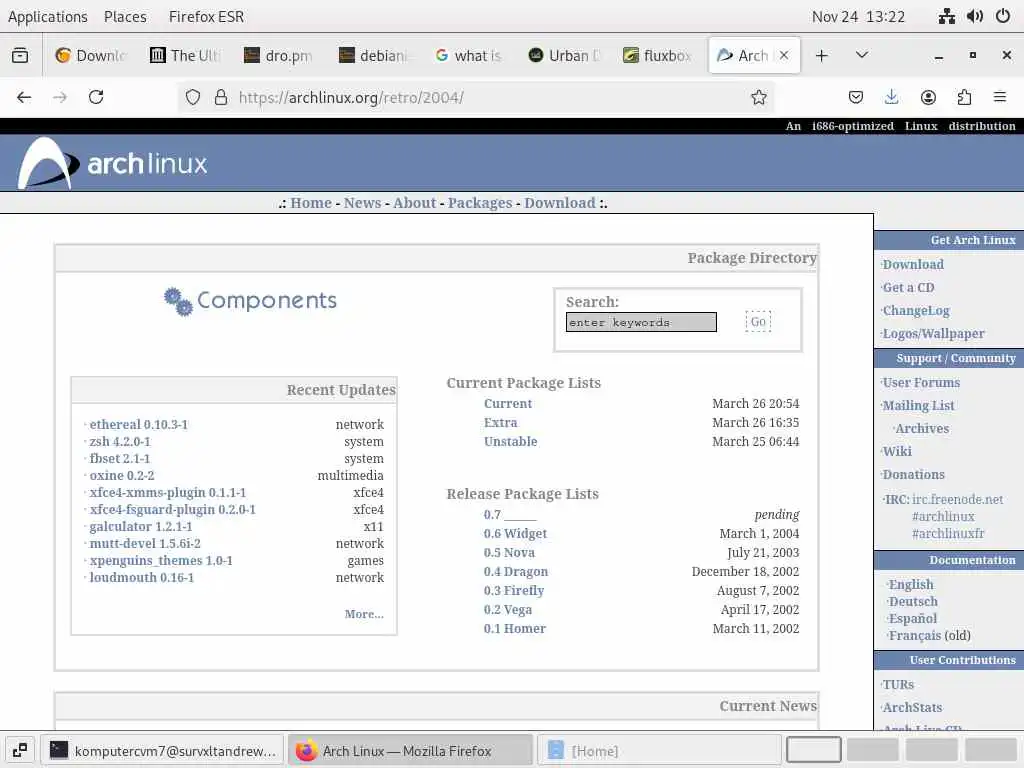Switch to the Downlo tab
1024x768 pixels.
pos(91,56)
